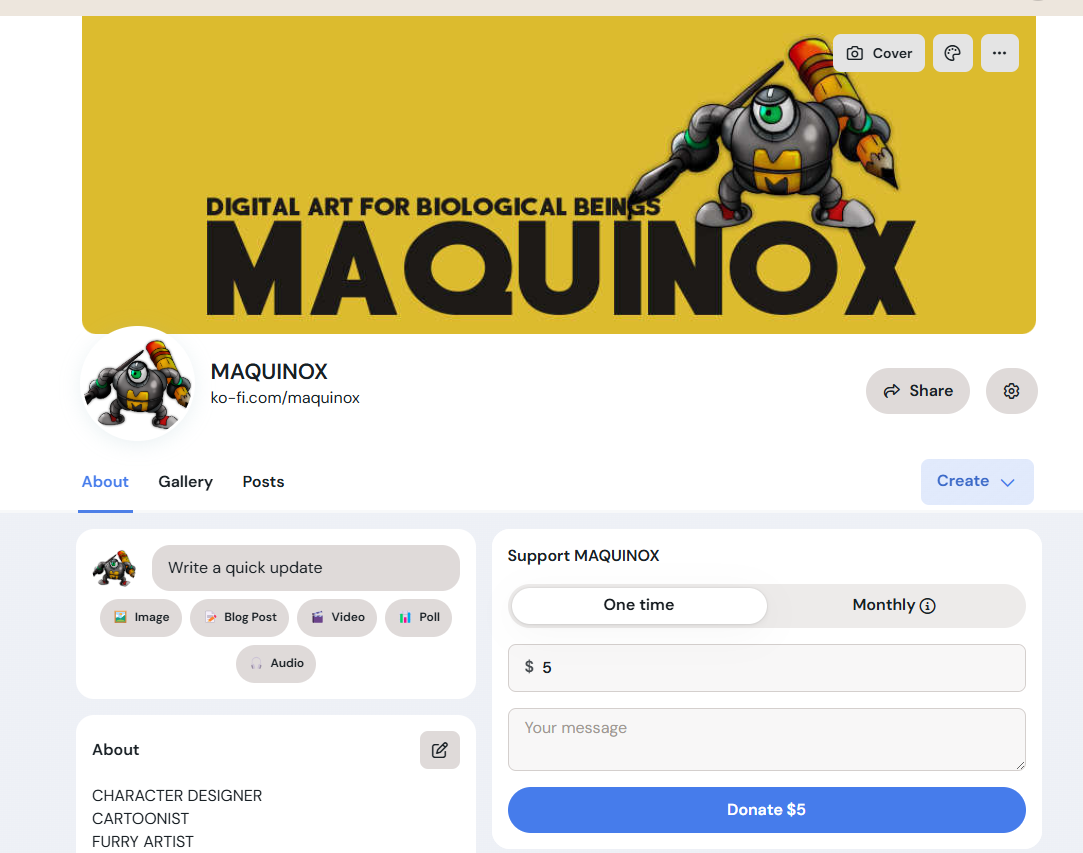Click the Monthly info icon

tap(928, 606)
